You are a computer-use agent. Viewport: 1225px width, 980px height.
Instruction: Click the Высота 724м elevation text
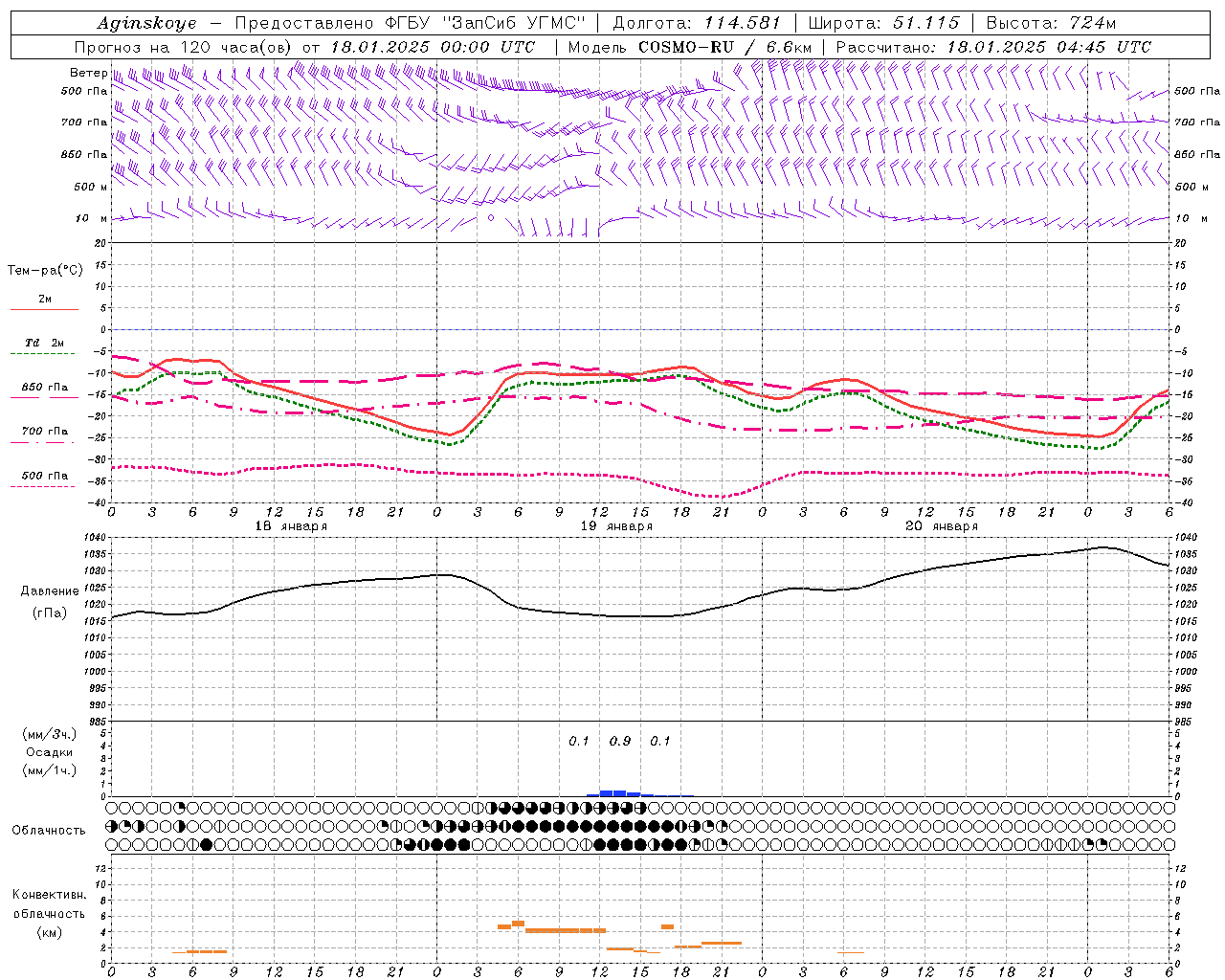(1051, 23)
